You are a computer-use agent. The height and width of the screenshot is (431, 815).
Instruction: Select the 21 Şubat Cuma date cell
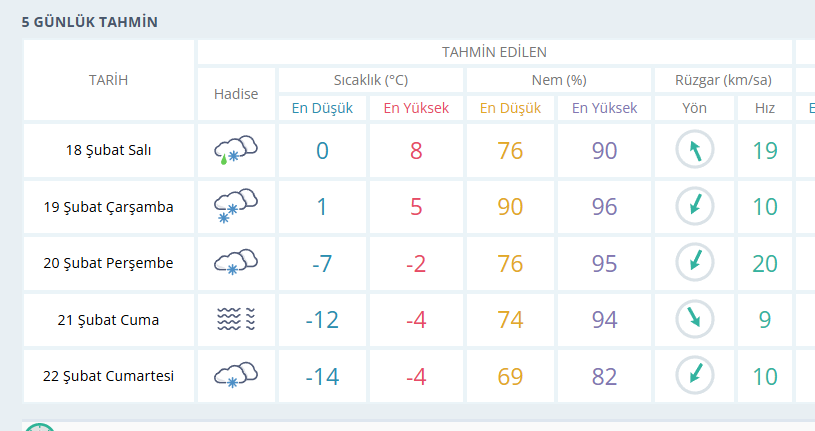pyautogui.click(x=109, y=320)
